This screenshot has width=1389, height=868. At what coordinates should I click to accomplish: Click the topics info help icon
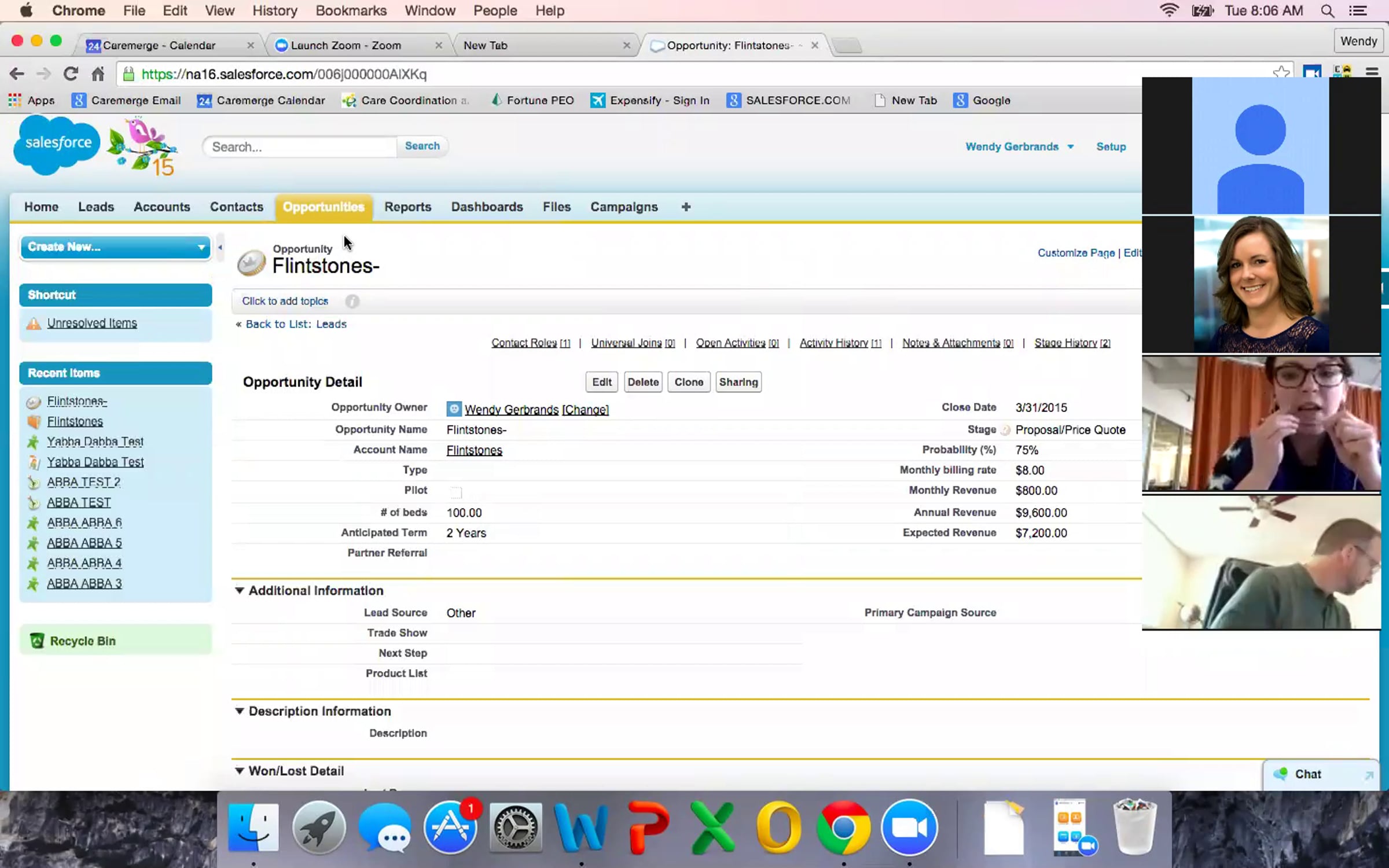click(352, 301)
